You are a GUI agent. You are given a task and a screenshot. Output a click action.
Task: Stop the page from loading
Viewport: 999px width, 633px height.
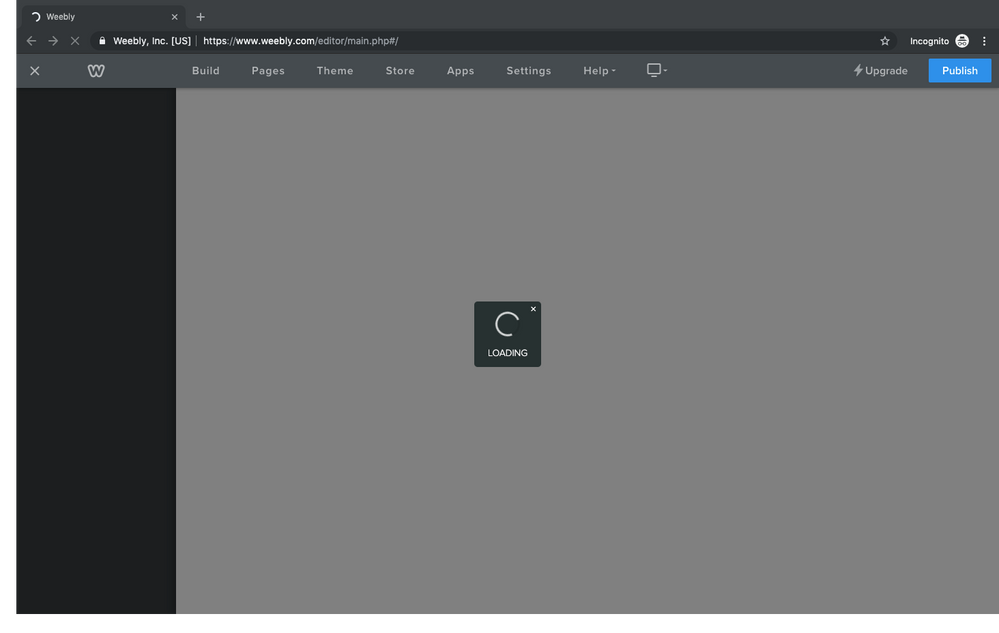click(x=75, y=41)
